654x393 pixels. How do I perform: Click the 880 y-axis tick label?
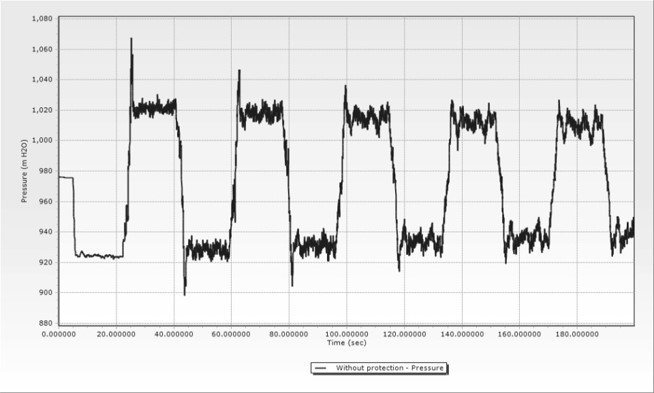coord(46,323)
